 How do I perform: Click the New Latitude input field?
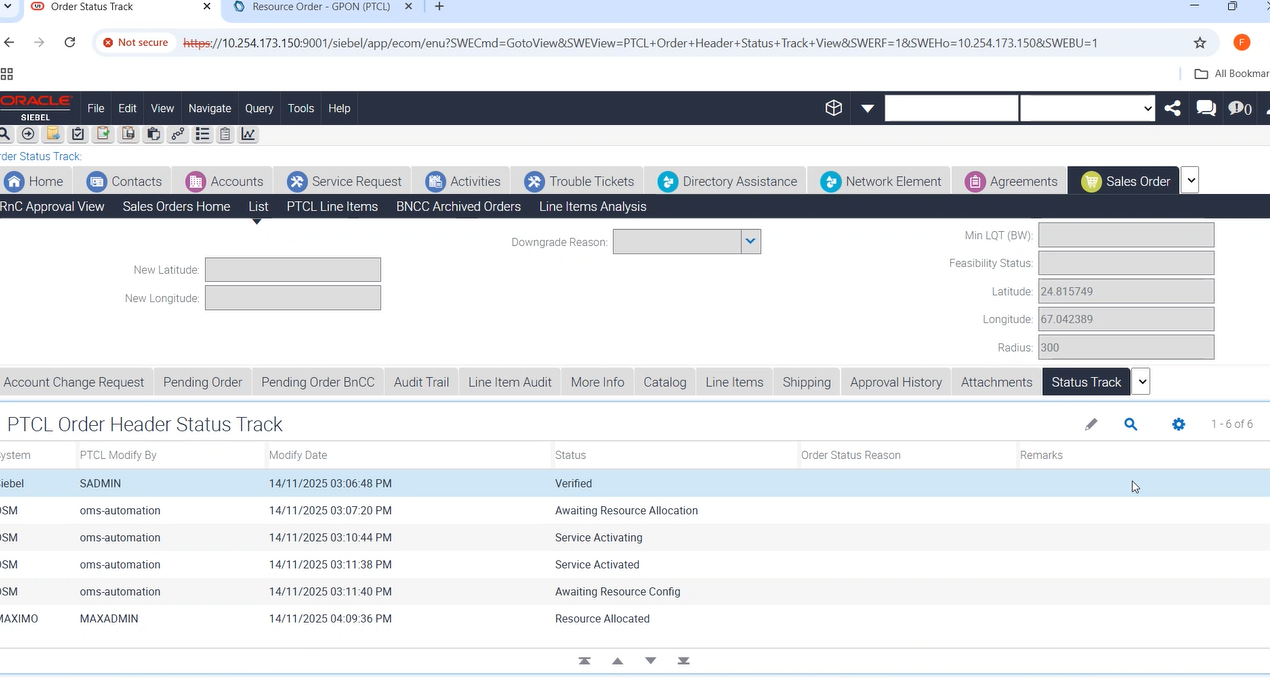292,270
